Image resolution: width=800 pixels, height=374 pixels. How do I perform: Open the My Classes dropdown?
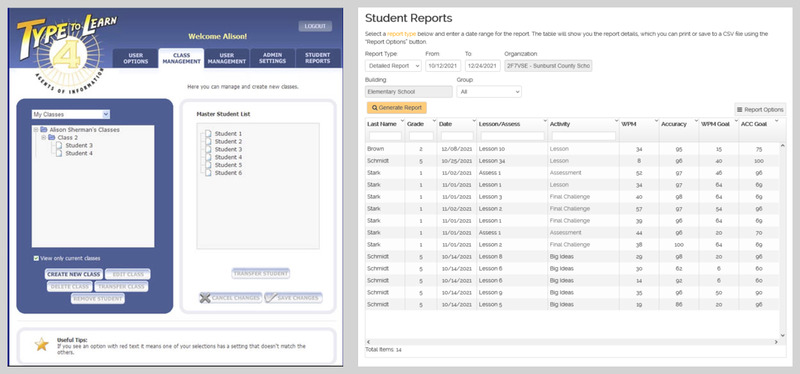click(70, 114)
